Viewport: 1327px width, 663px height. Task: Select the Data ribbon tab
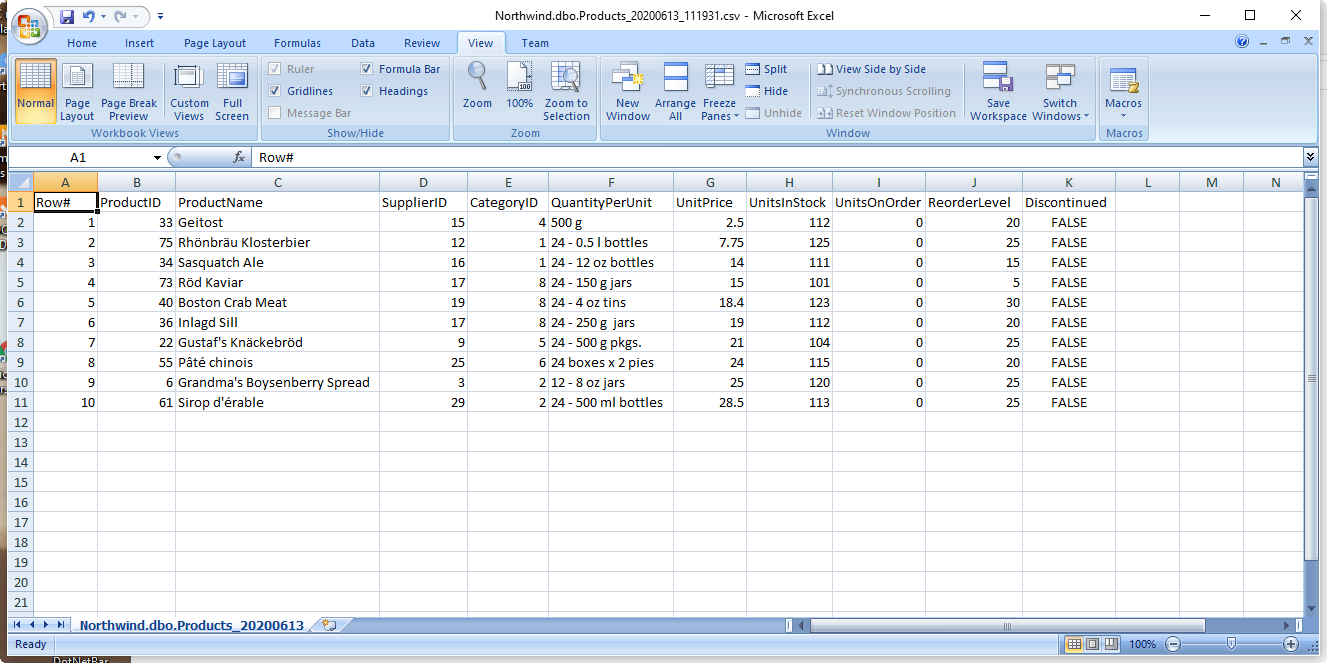pyautogui.click(x=363, y=43)
